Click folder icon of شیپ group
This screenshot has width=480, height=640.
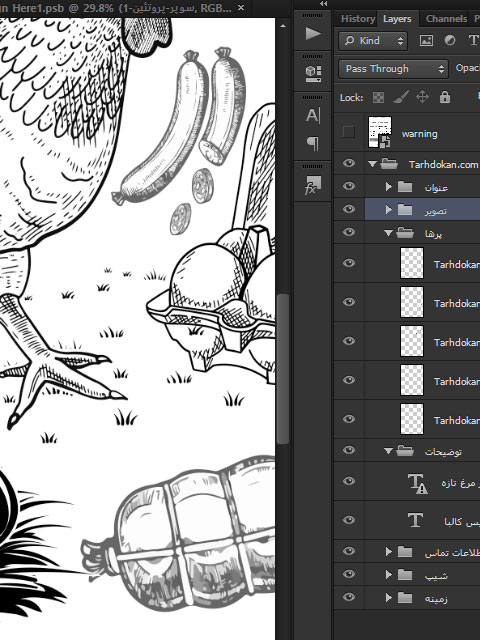click(405, 575)
